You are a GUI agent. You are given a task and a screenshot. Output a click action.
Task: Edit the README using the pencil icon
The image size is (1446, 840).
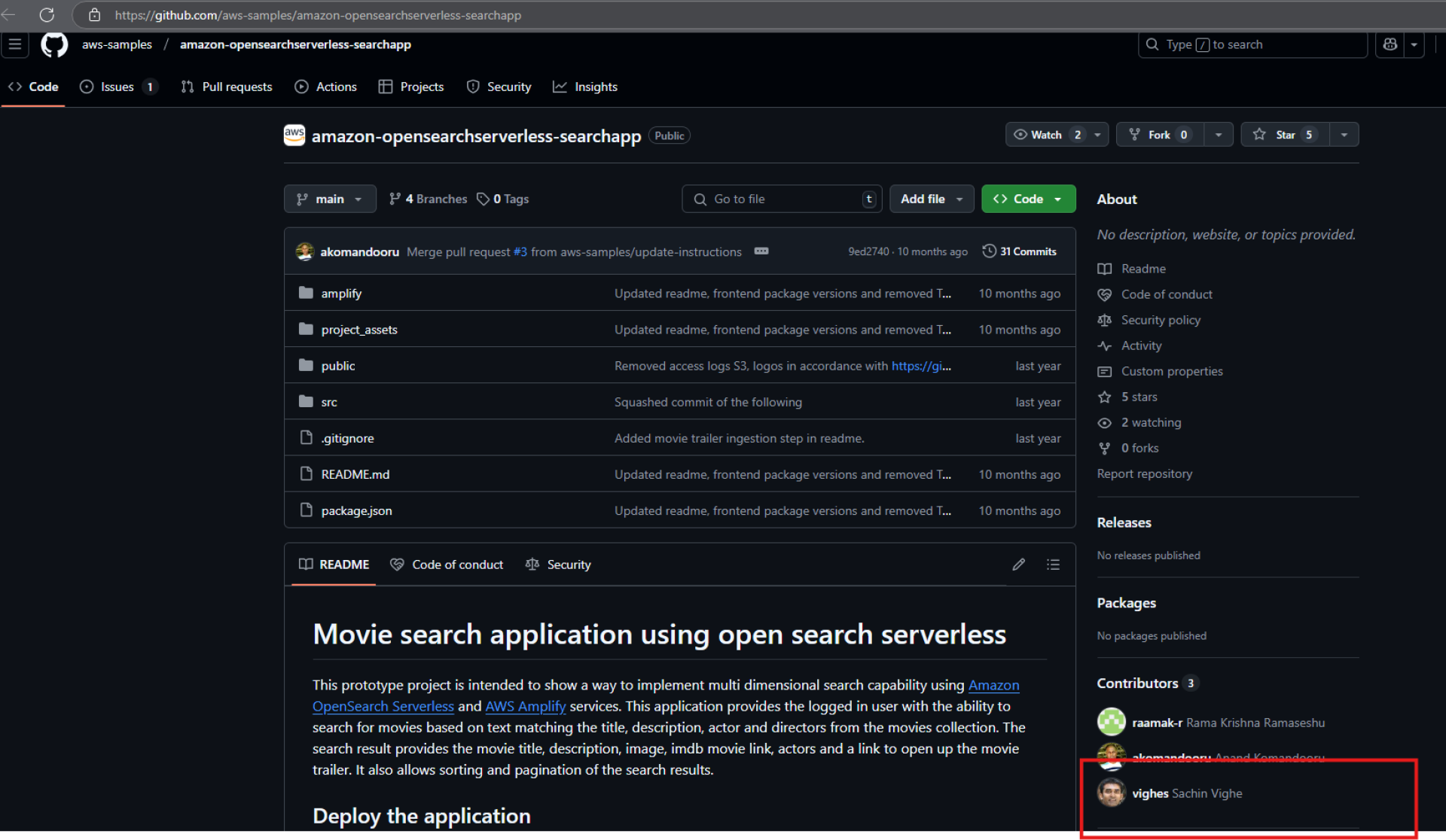point(1018,564)
